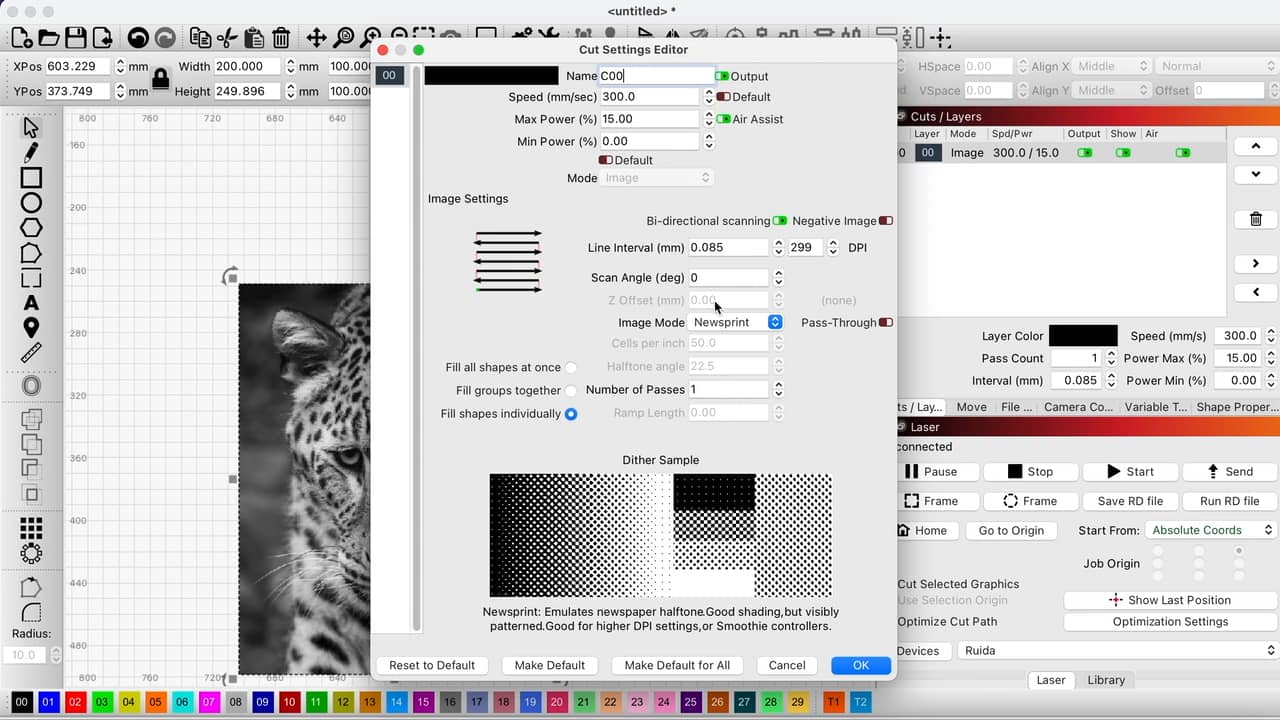1280x720 pixels.
Task: Open a file with the folder icon
Action: pos(48,38)
